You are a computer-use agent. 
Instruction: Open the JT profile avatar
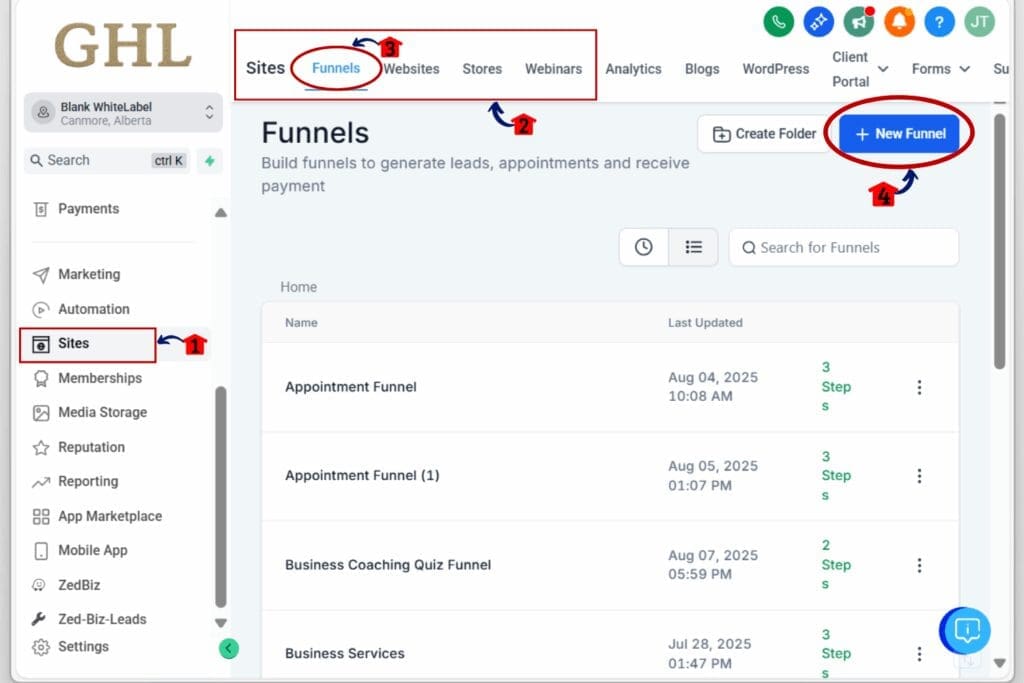980,22
